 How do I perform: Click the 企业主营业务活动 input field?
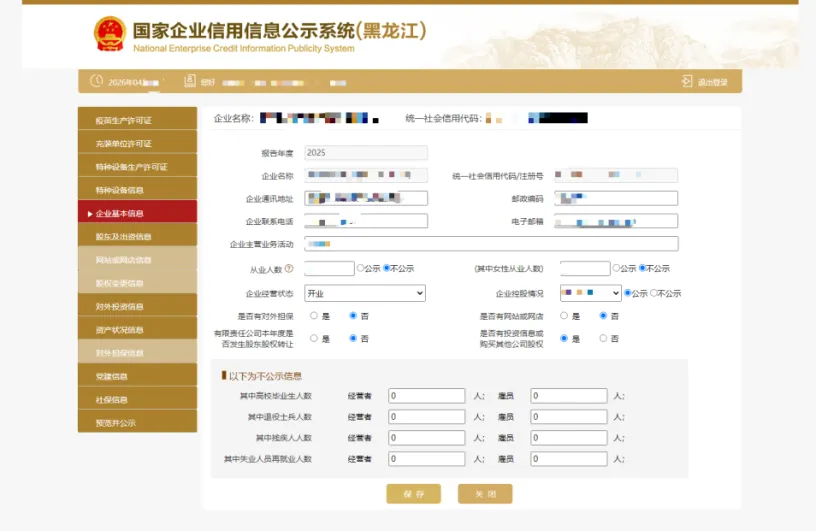point(491,244)
